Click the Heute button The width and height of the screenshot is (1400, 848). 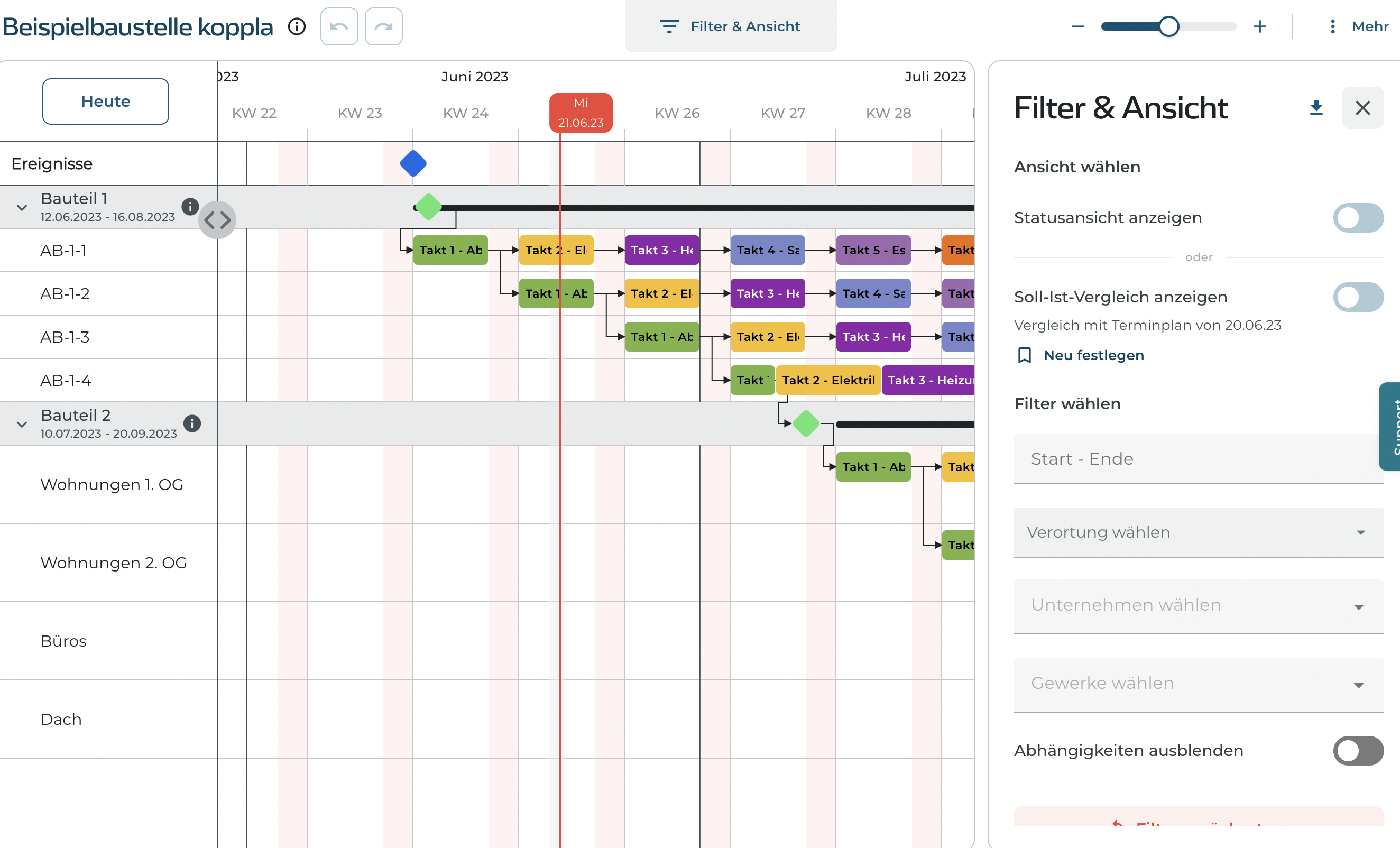[106, 102]
